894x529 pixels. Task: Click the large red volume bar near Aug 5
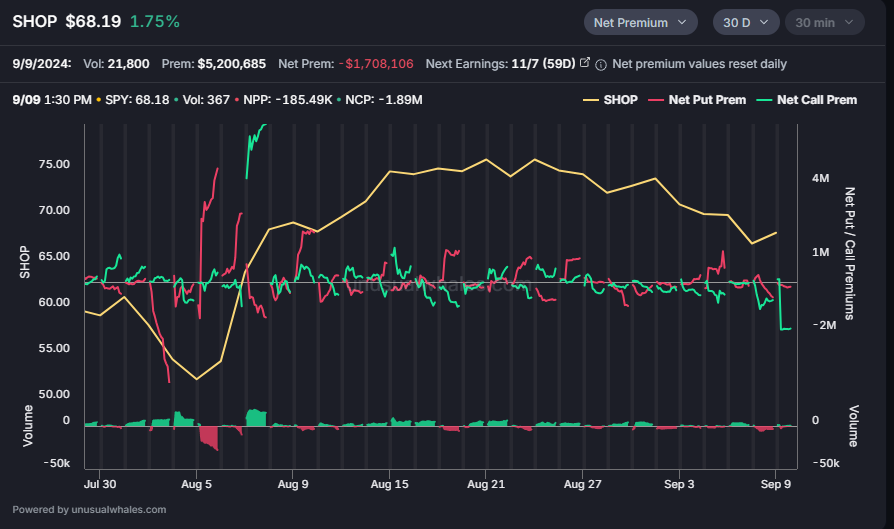(209, 437)
